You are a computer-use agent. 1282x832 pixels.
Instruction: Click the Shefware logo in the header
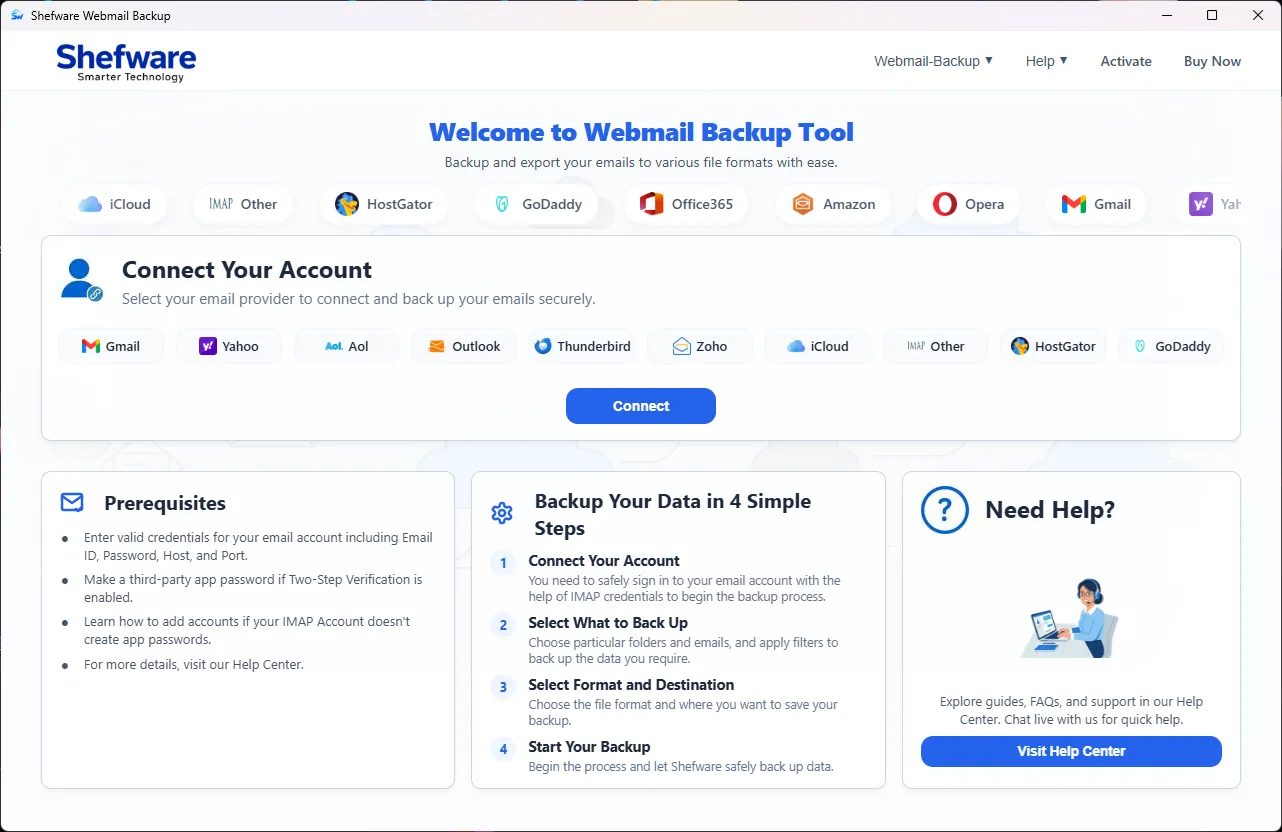(126, 62)
